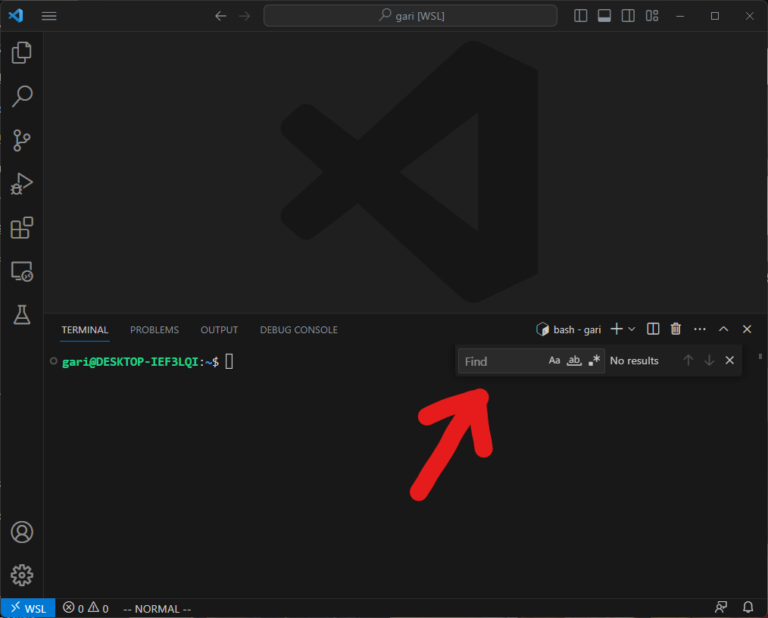Screen dimensions: 768x618
Task: Open the feedback icon in status bar
Action: pos(721,608)
